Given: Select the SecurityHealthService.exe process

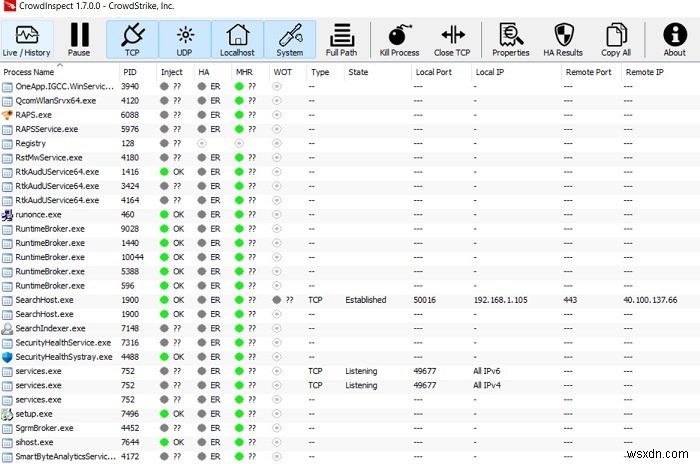Looking at the screenshot, I should tap(350, 343).
